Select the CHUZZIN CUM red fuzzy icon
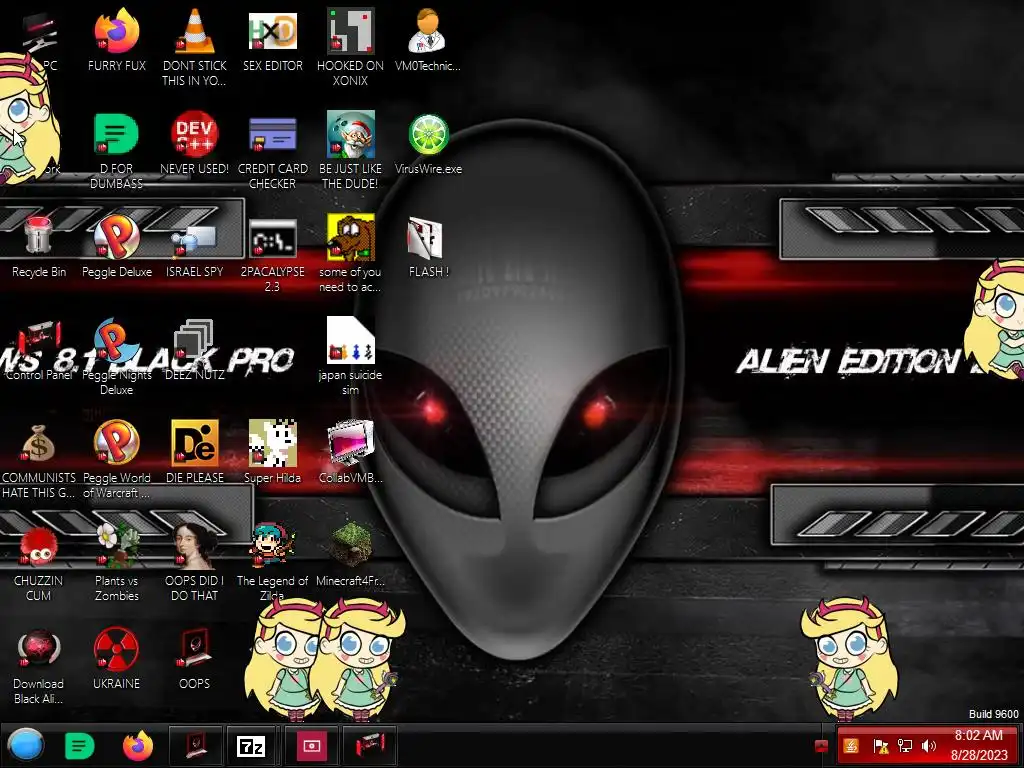Screen dimensions: 1024x768 [x=39, y=546]
